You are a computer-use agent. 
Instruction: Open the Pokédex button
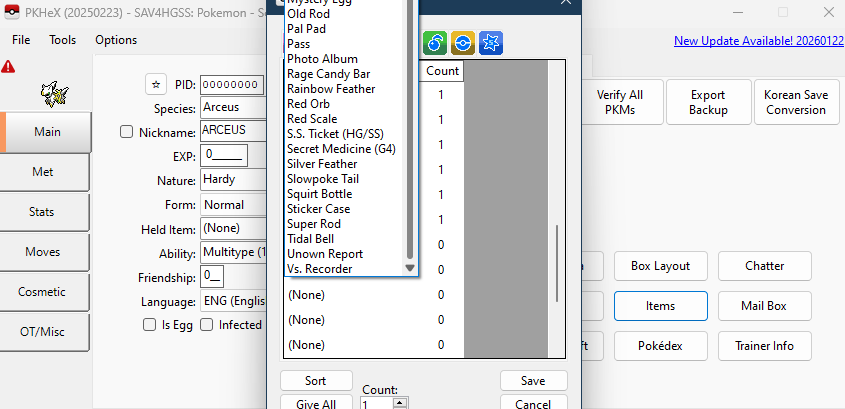click(x=661, y=345)
